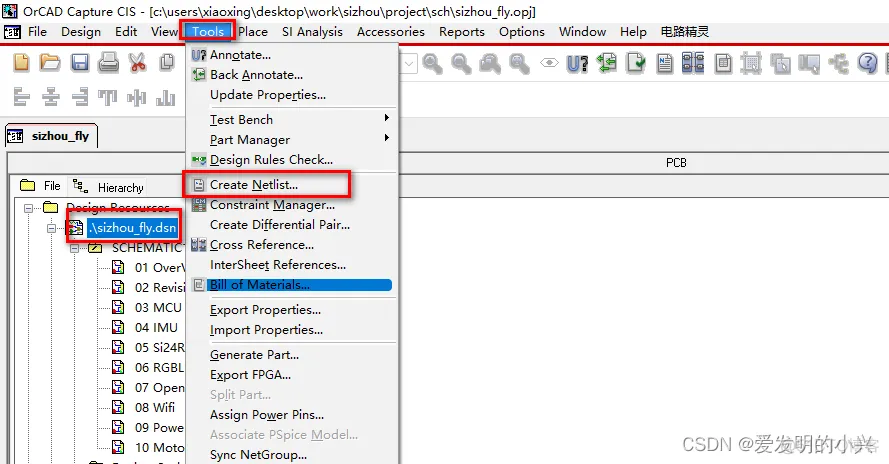Toggle Drag Connected Object toolbar icon
Image resolution: width=889 pixels, height=464 pixels.
(x=809, y=64)
